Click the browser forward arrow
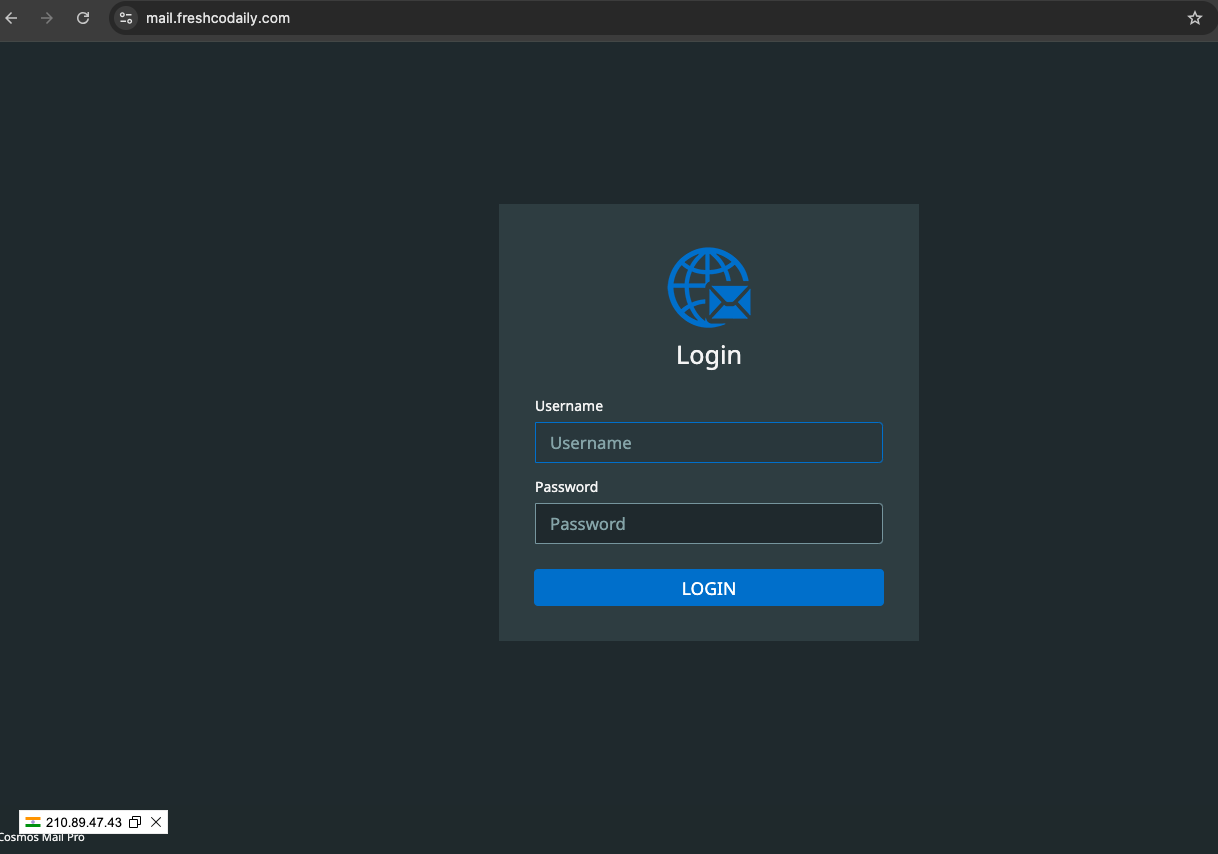 pos(47,18)
